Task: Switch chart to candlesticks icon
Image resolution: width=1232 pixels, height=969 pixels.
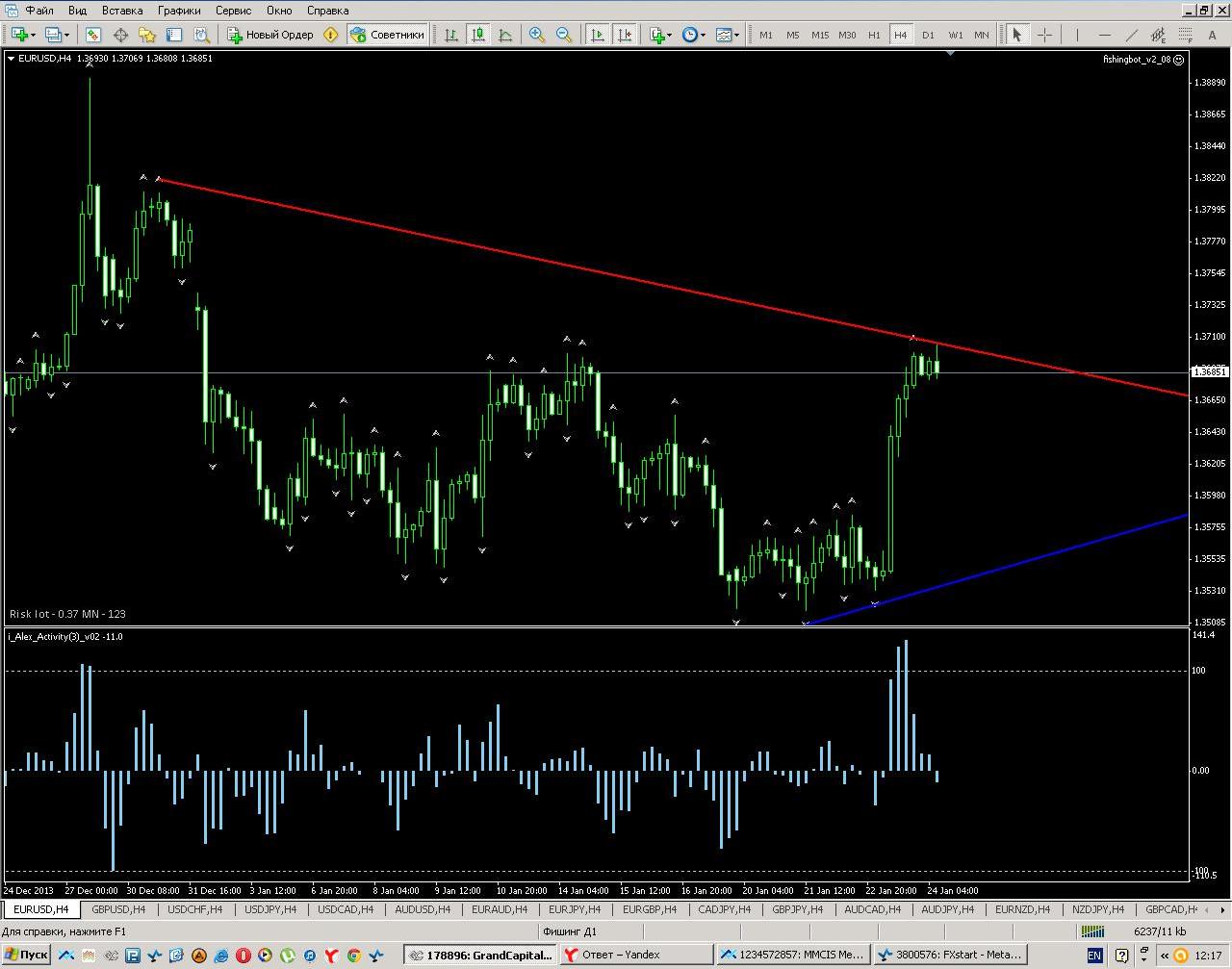Action: [478, 35]
